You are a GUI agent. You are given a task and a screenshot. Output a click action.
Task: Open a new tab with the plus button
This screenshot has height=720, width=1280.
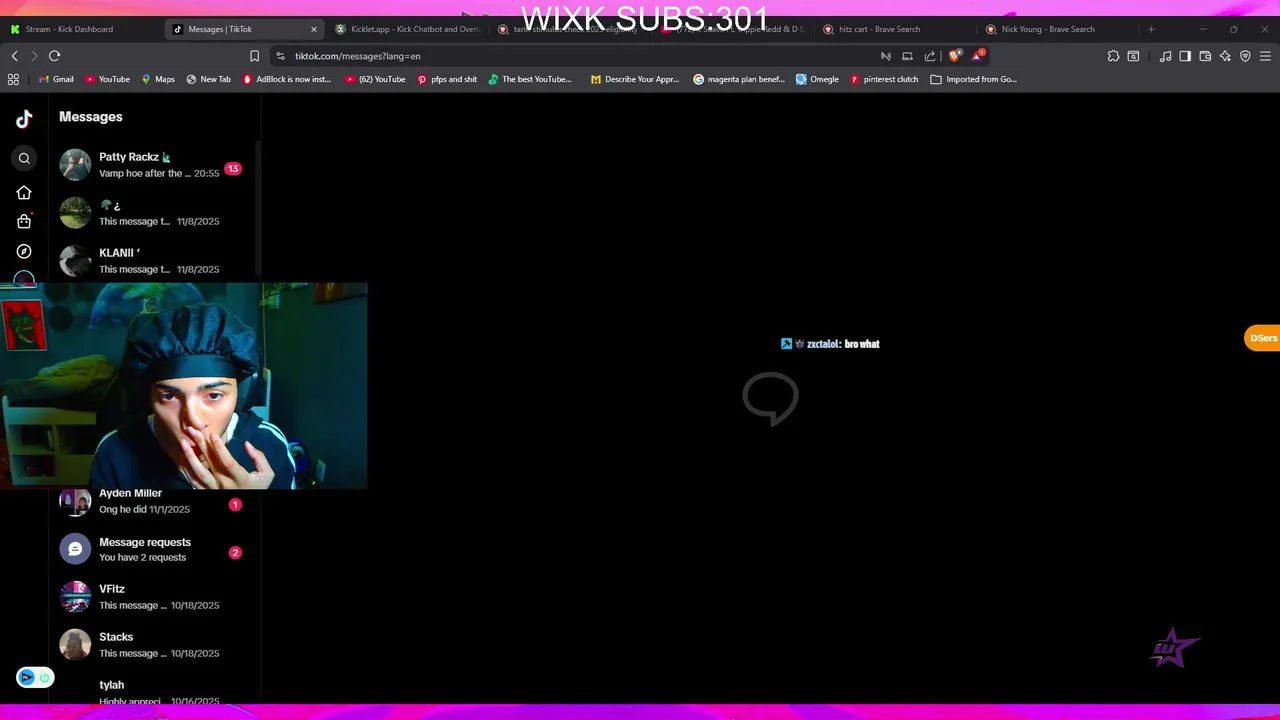(1151, 29)
